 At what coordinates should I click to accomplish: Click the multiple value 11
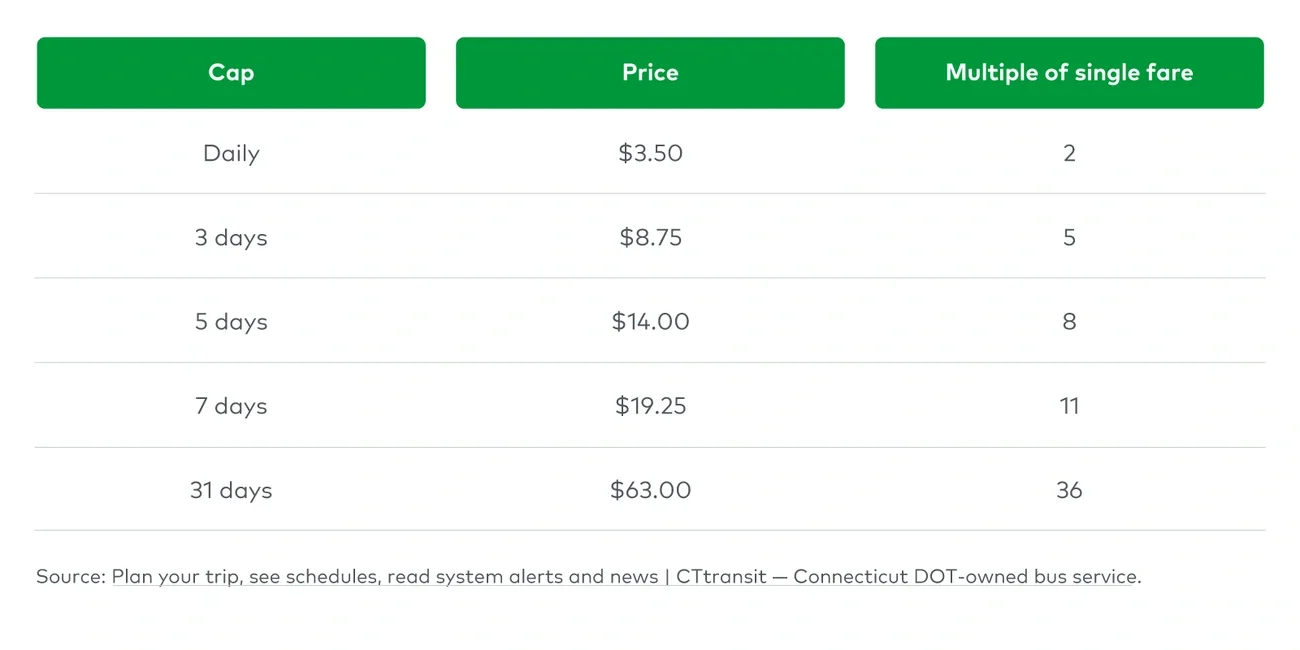pyautogui.click(x=1069, y=406)
